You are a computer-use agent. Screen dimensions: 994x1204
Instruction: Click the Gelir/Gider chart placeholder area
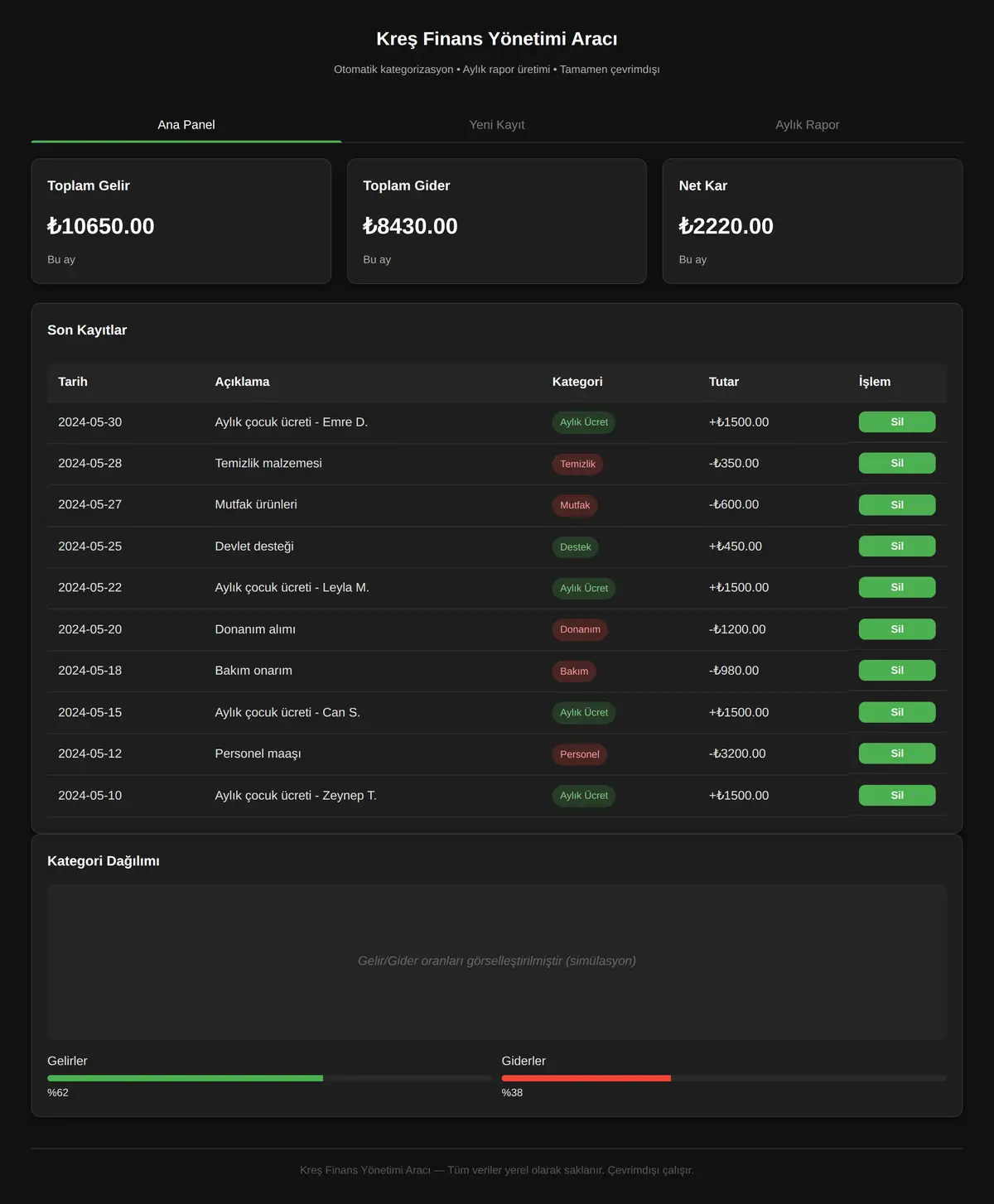coord(497,961)
